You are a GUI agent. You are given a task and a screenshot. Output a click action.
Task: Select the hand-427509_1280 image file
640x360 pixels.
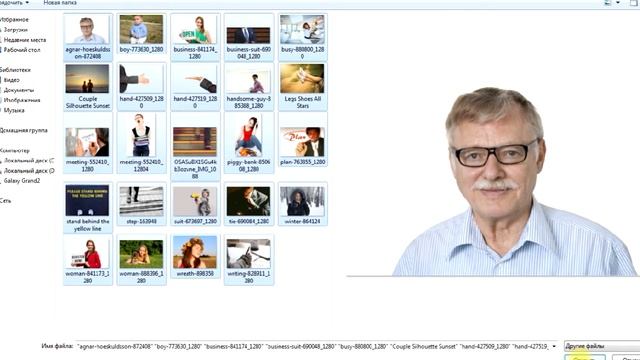point(141,86)
